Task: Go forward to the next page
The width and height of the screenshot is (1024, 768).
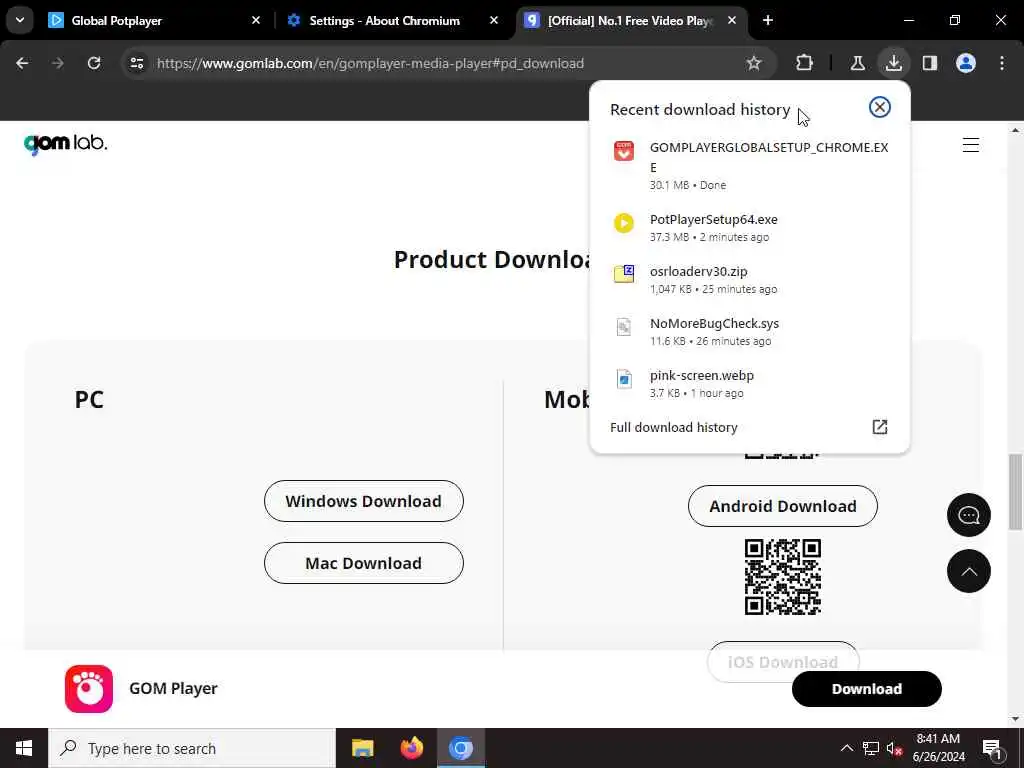Action: [x=58, y=63]
